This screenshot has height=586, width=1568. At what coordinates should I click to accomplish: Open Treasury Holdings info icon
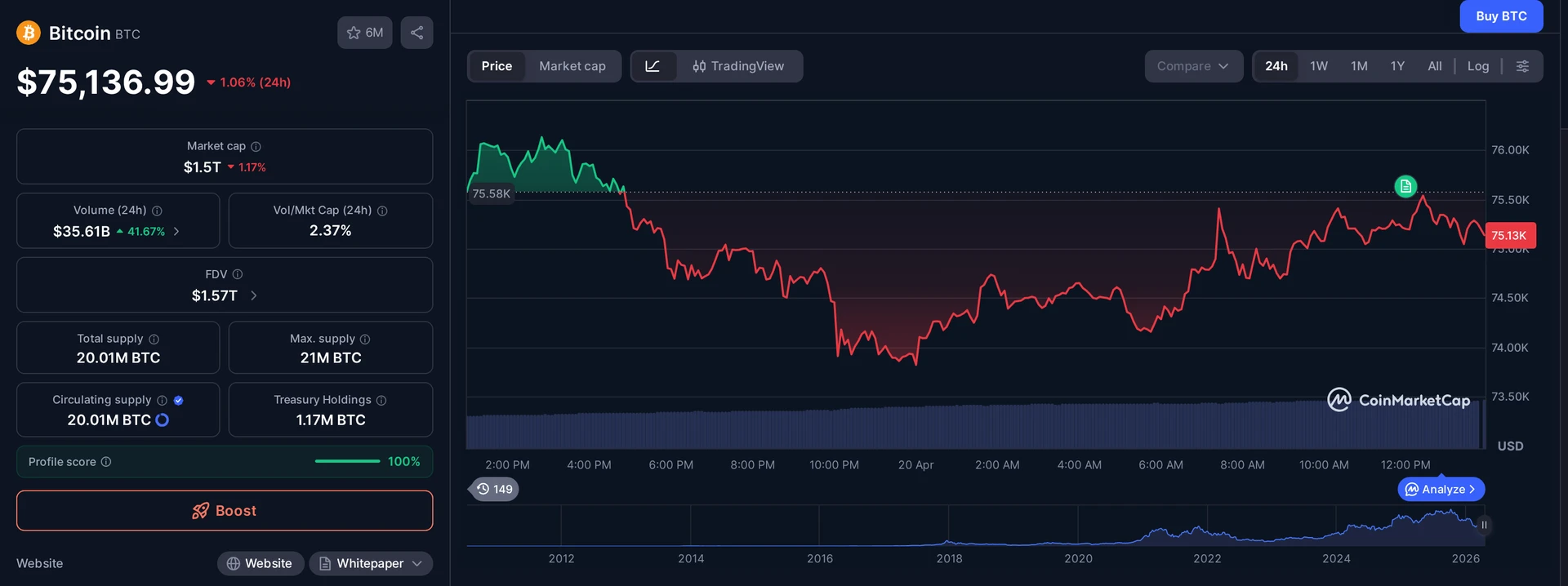click(x=381, y=400)
